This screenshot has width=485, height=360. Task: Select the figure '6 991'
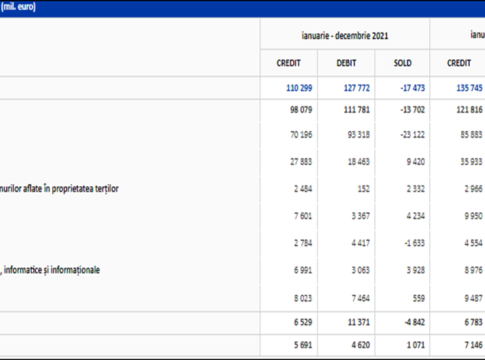click(x=303, y=270)
